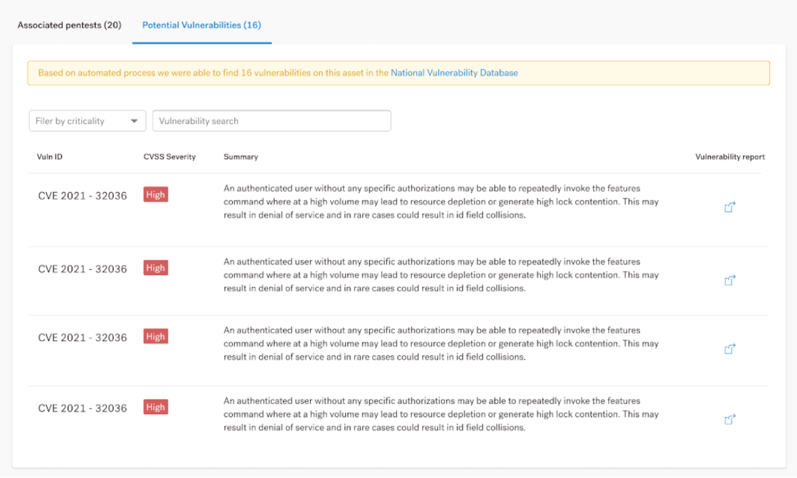Click the second row High severity badge
797x478 pixels.
[156, 268]
